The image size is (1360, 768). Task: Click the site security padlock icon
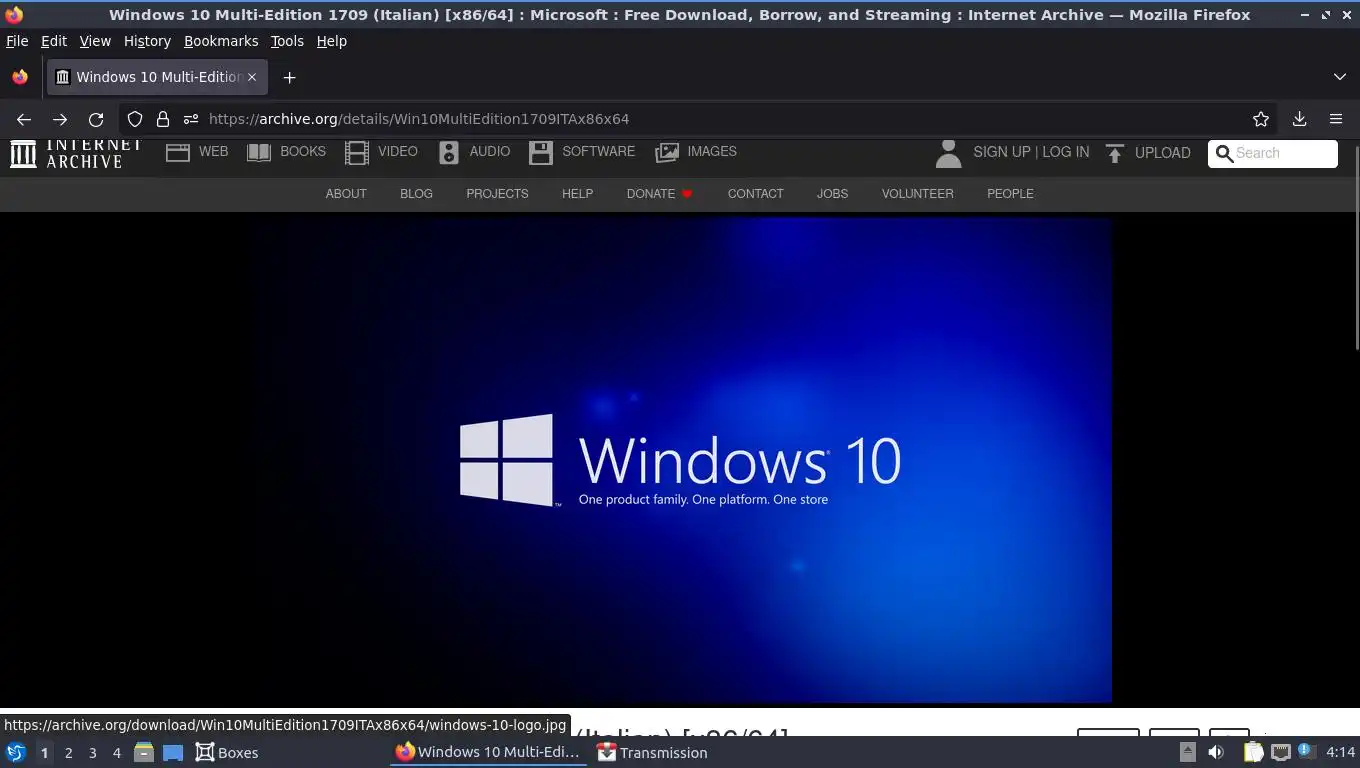163,119
